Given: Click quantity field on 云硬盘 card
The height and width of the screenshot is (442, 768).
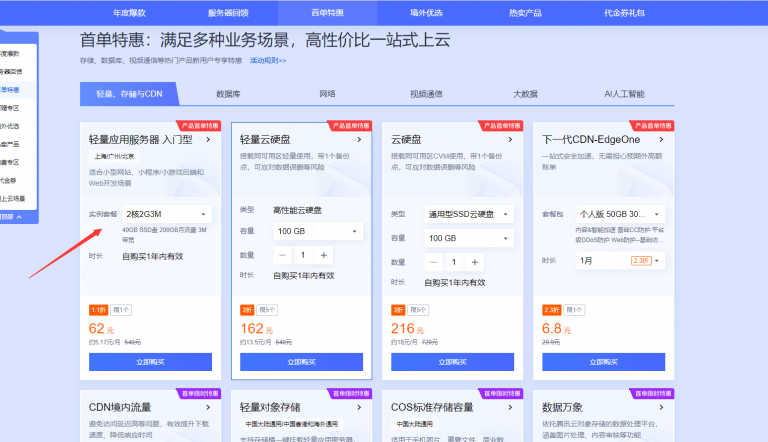Looking at the screenshot, I should pyautogui.click(x=454, y=262).
